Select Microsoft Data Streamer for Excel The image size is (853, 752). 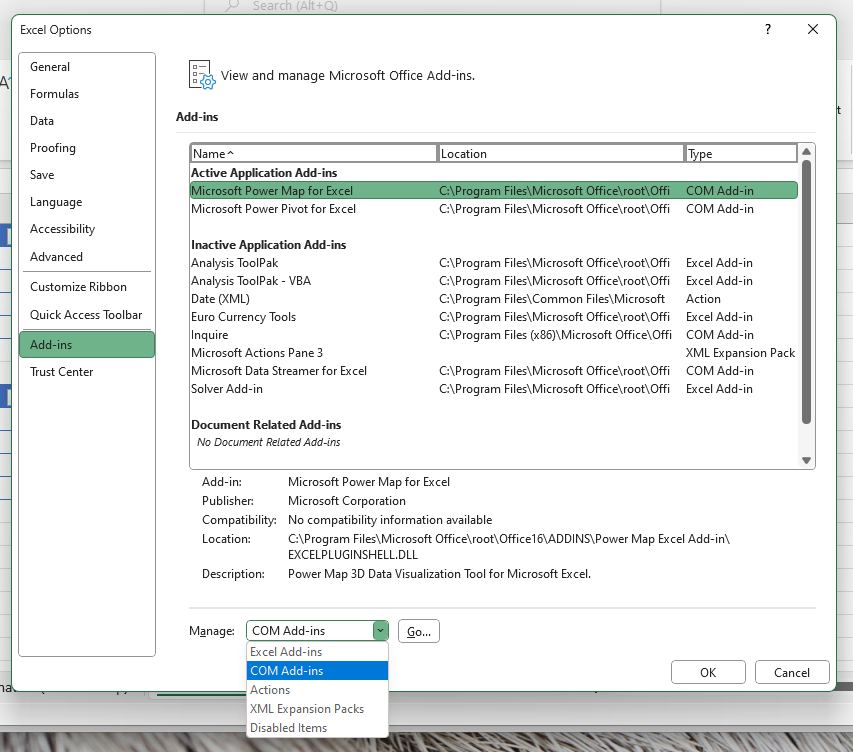pos(493,371)
